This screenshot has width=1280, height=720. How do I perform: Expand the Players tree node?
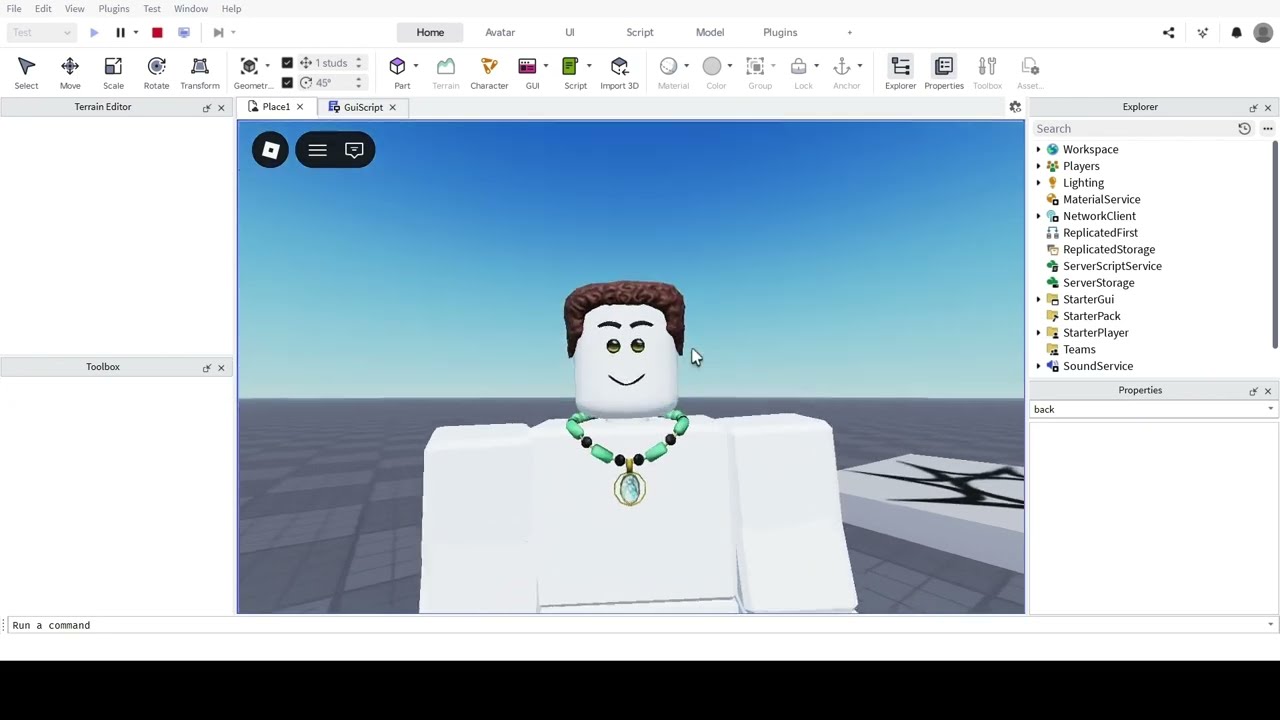point(1038,166)
